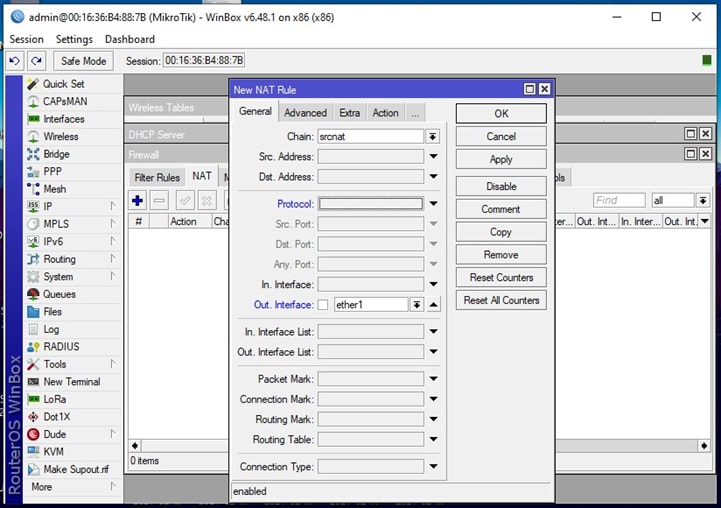Expand Packet Mark field
721x508 pixels.
click(433, 379)
